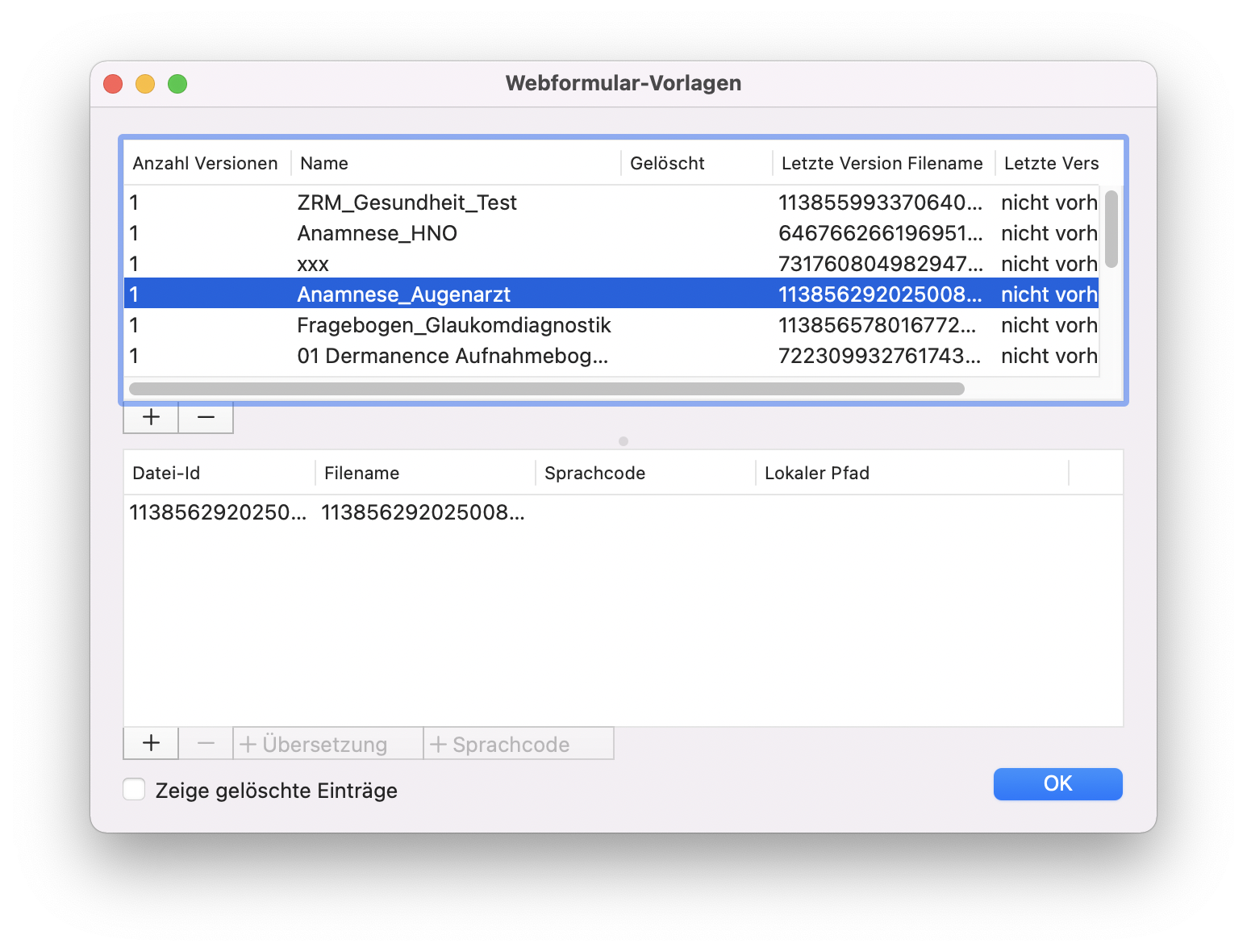Select the template row named xxx
This screenshot has width=1247, height=952.
coord(611,264)
